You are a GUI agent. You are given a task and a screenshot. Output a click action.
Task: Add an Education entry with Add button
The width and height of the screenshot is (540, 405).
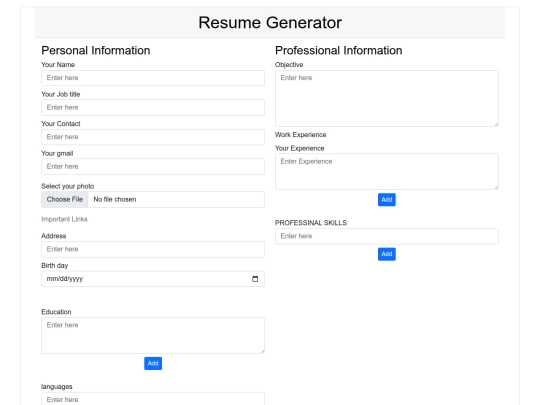click(153, 363)
